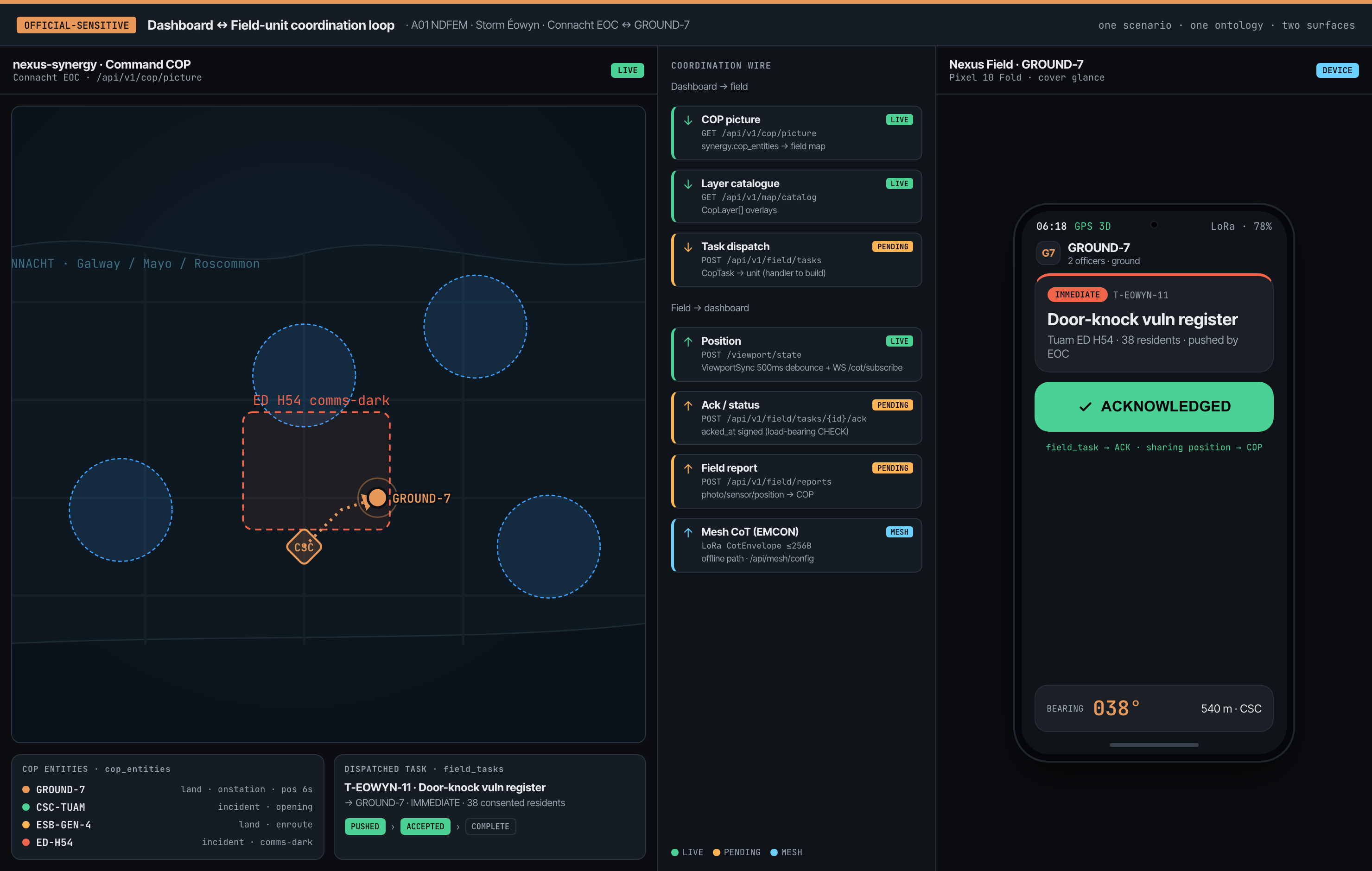
Task: Click the up arrow on Mesh CoT (EMCON) card
Action: (688, 532)
